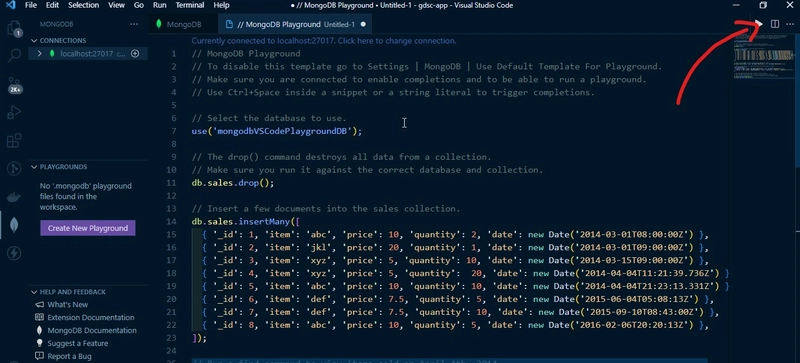800x363 pixels.
Task: Run the playground with the play button
Action: [759, 24]
